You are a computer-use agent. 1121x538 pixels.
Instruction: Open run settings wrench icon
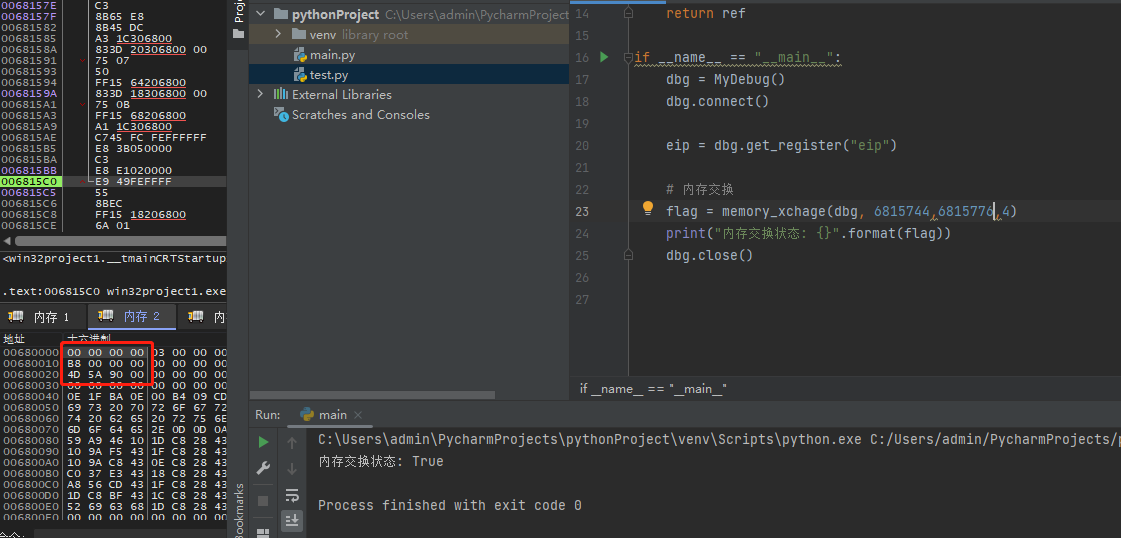[263, 469]
